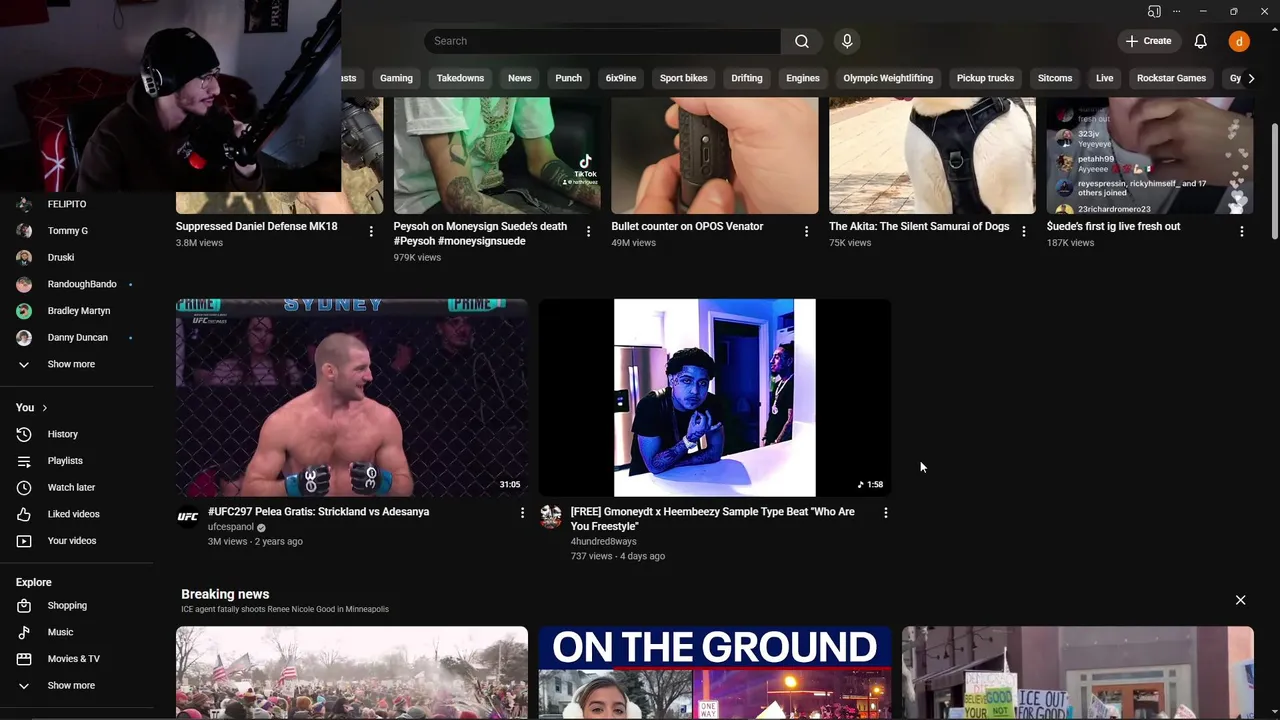Open the Music note icon

pos(24,632)
